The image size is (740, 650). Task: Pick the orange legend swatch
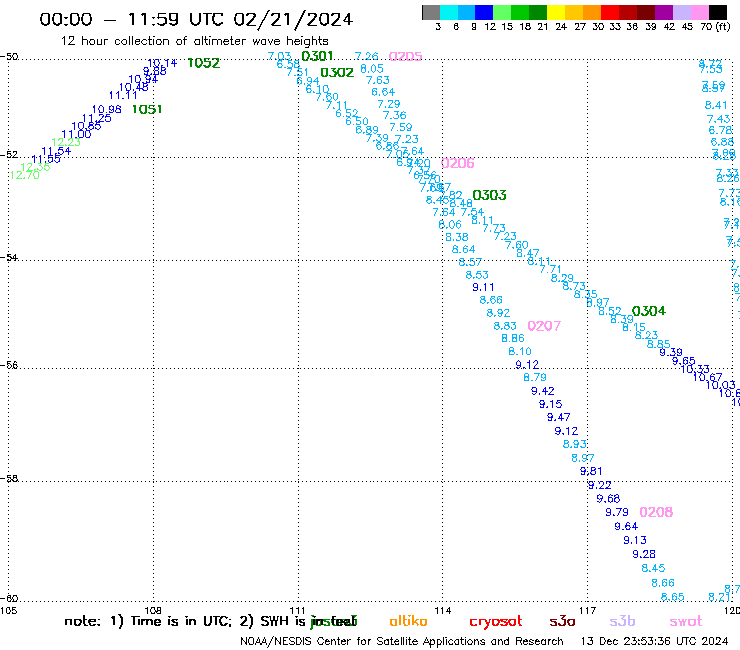pos(592,12)
